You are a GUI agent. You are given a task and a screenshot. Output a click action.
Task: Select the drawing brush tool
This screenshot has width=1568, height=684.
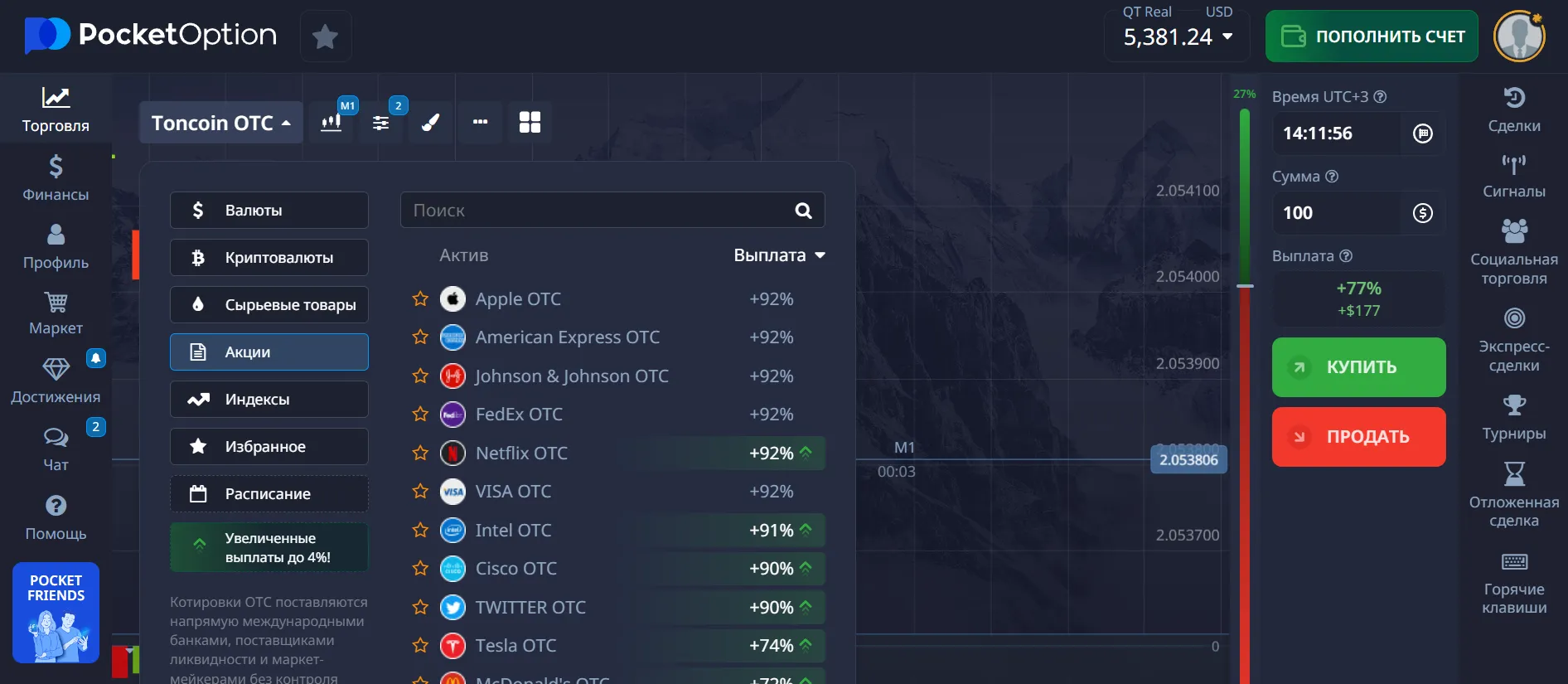(x=430, y=123)
